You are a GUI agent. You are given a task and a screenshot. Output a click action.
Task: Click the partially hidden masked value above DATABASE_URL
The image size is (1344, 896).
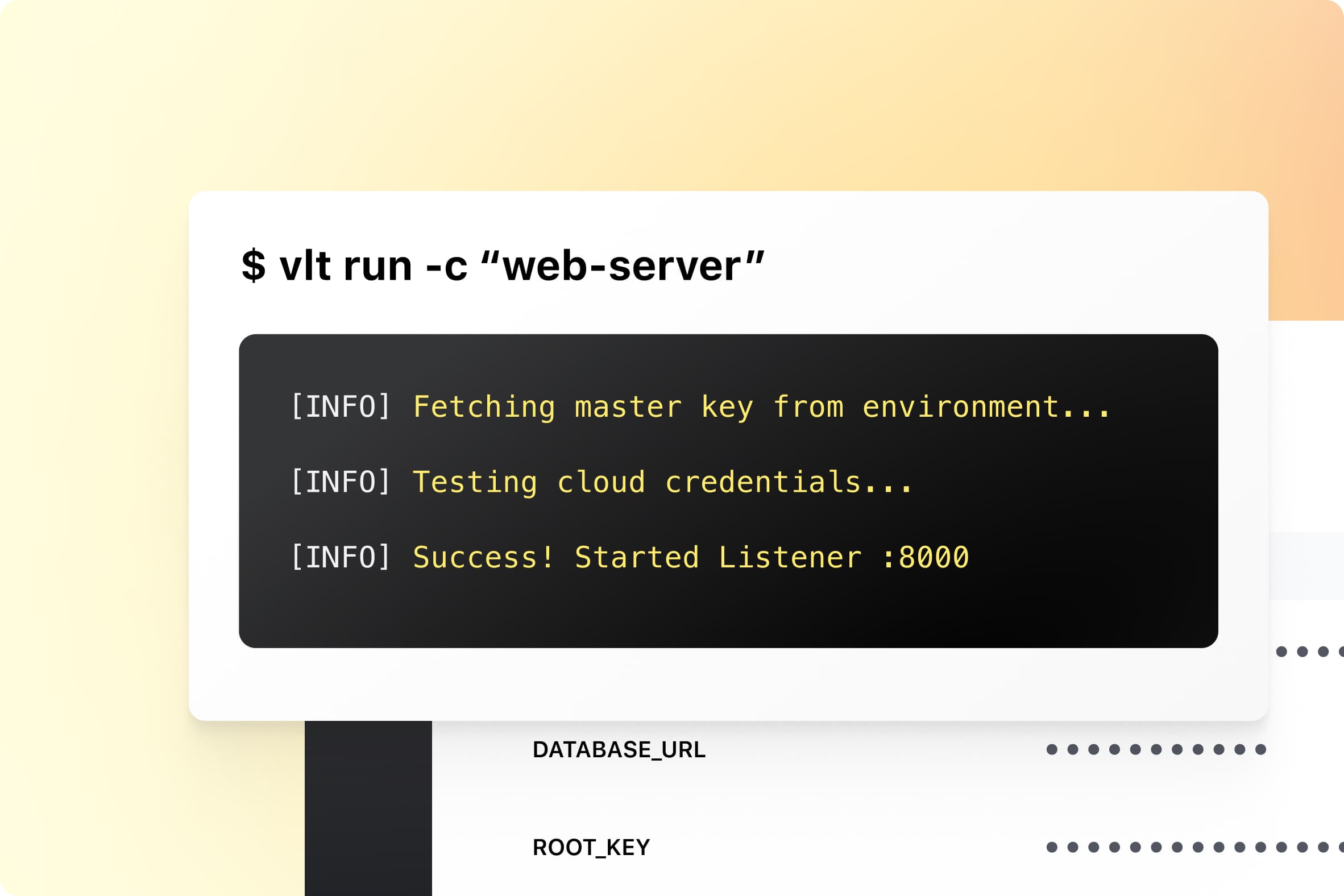(x=1308, y=652)
